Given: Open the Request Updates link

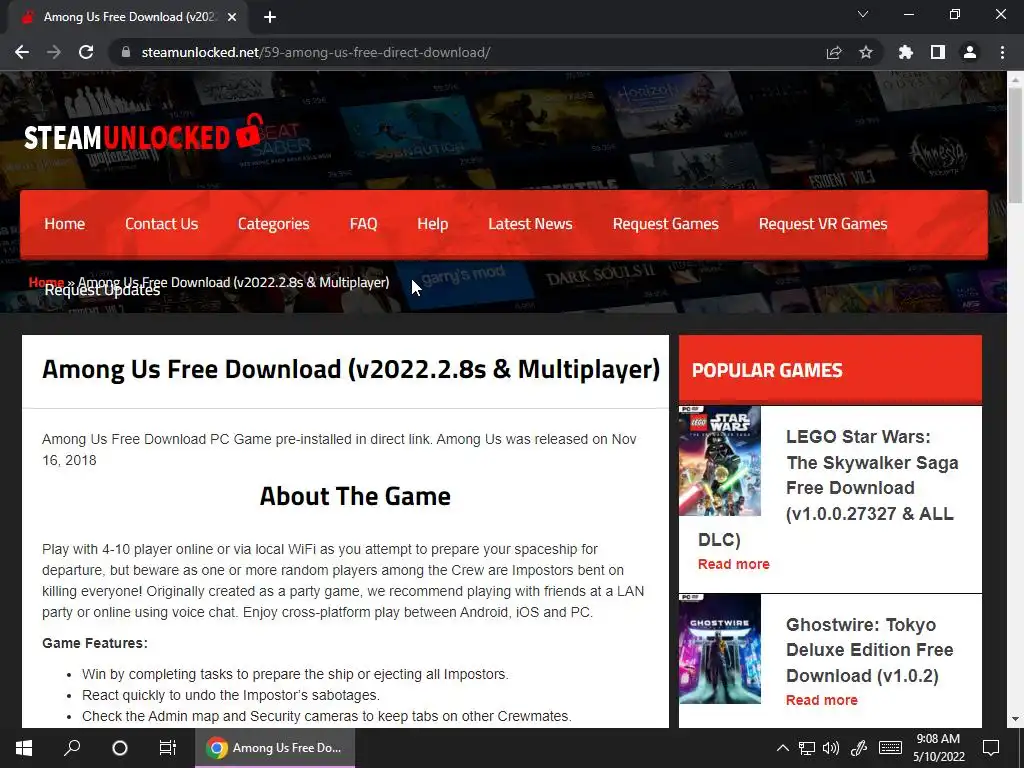Looking at the screenshot, I should pos(102,291).
